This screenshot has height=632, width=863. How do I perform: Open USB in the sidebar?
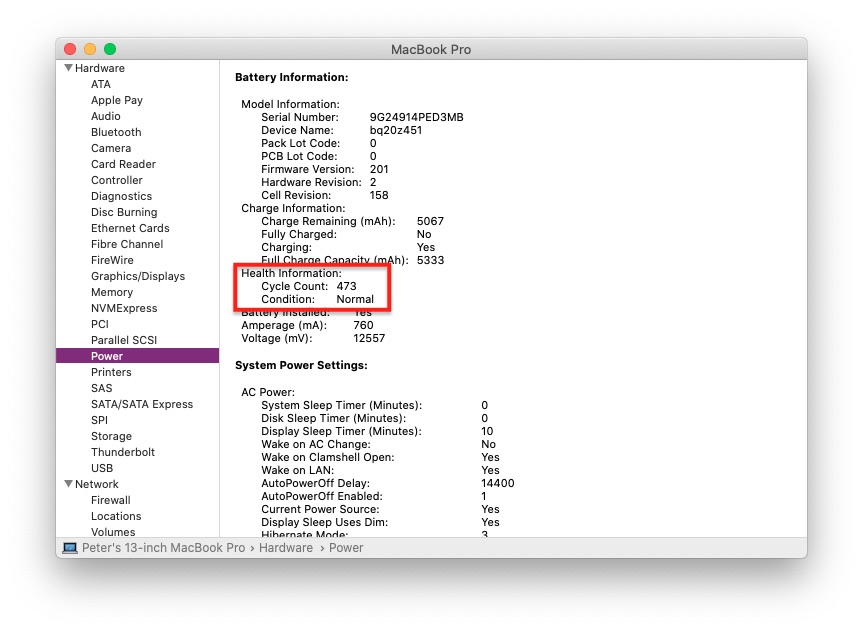tap(102, 467)
